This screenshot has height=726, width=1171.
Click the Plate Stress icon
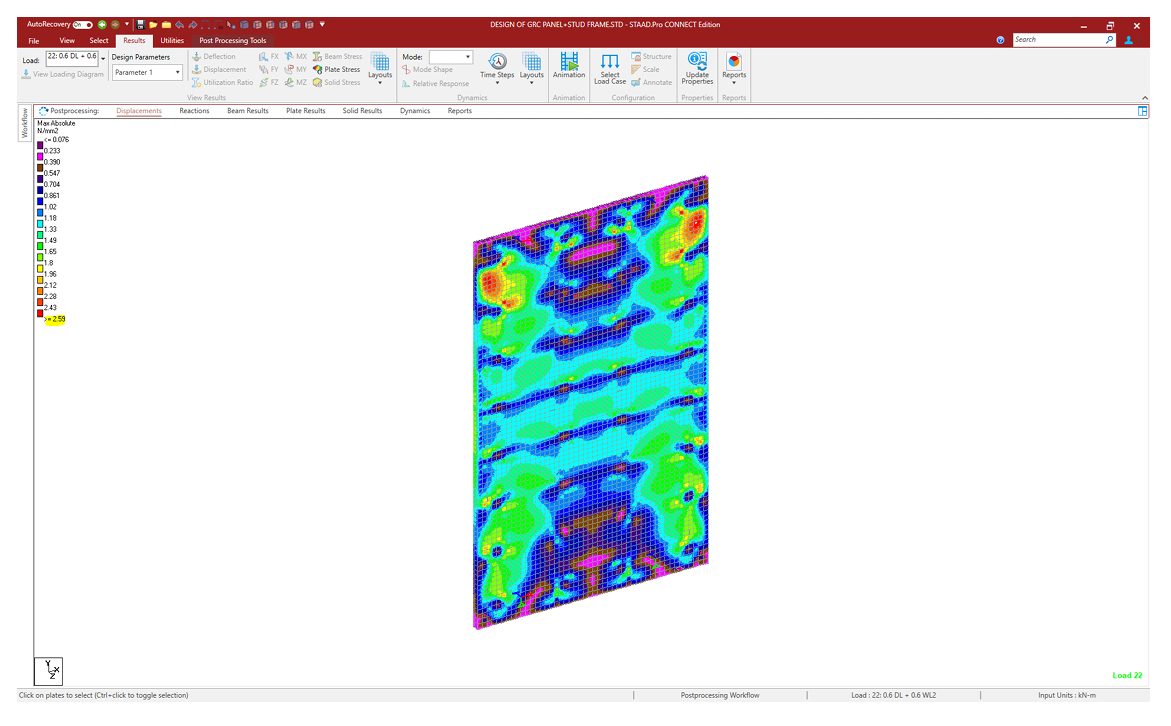click(317, 70)
